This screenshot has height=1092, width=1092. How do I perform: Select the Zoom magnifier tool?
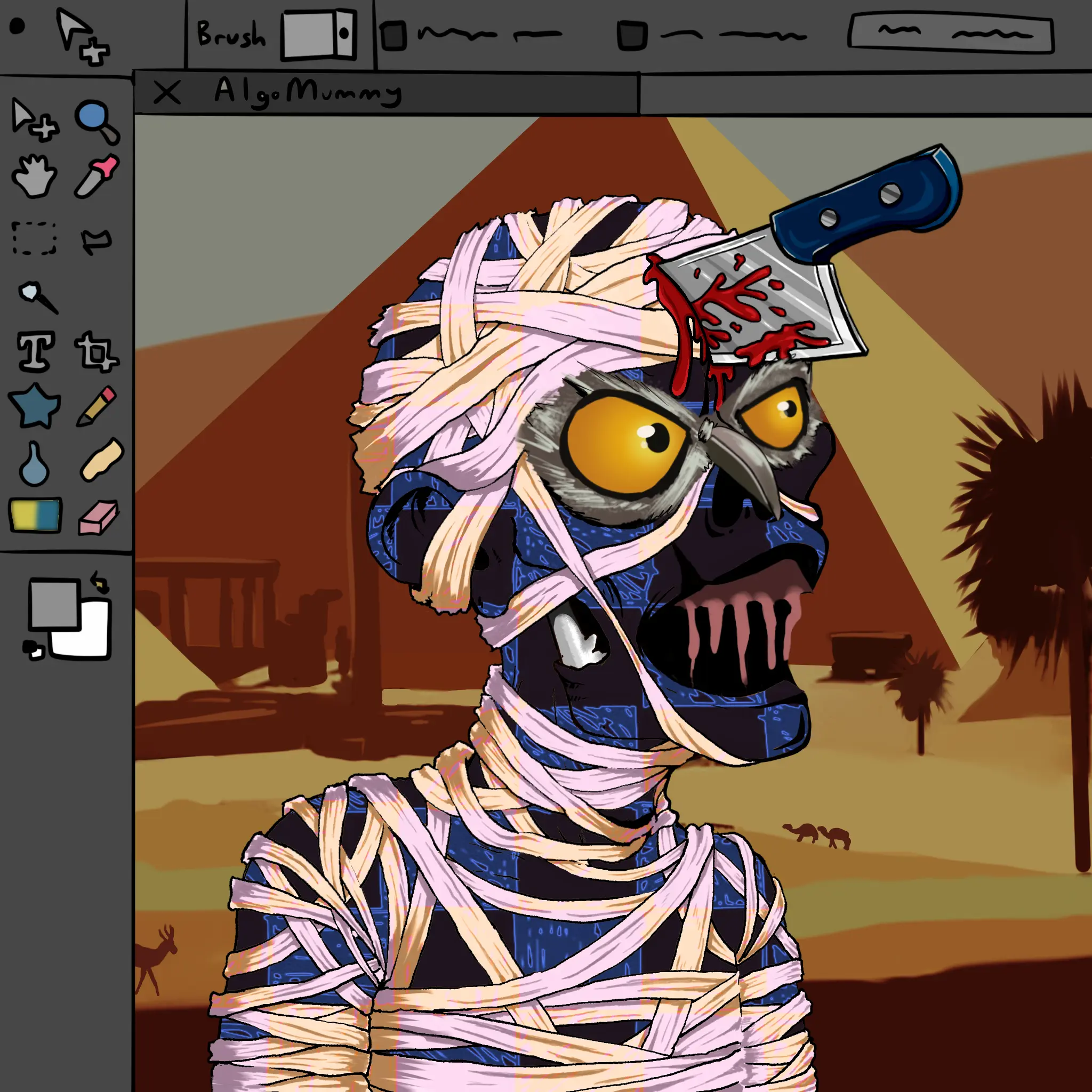pos(96,120)
